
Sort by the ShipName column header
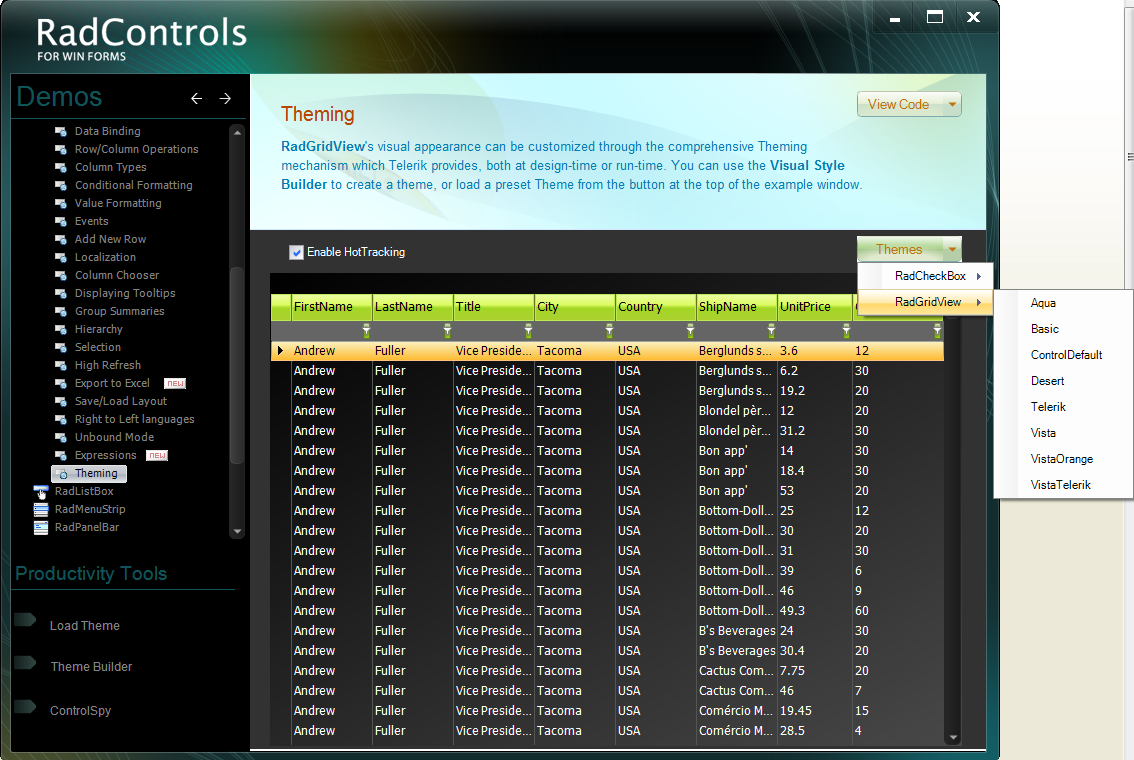pos(736,307)
